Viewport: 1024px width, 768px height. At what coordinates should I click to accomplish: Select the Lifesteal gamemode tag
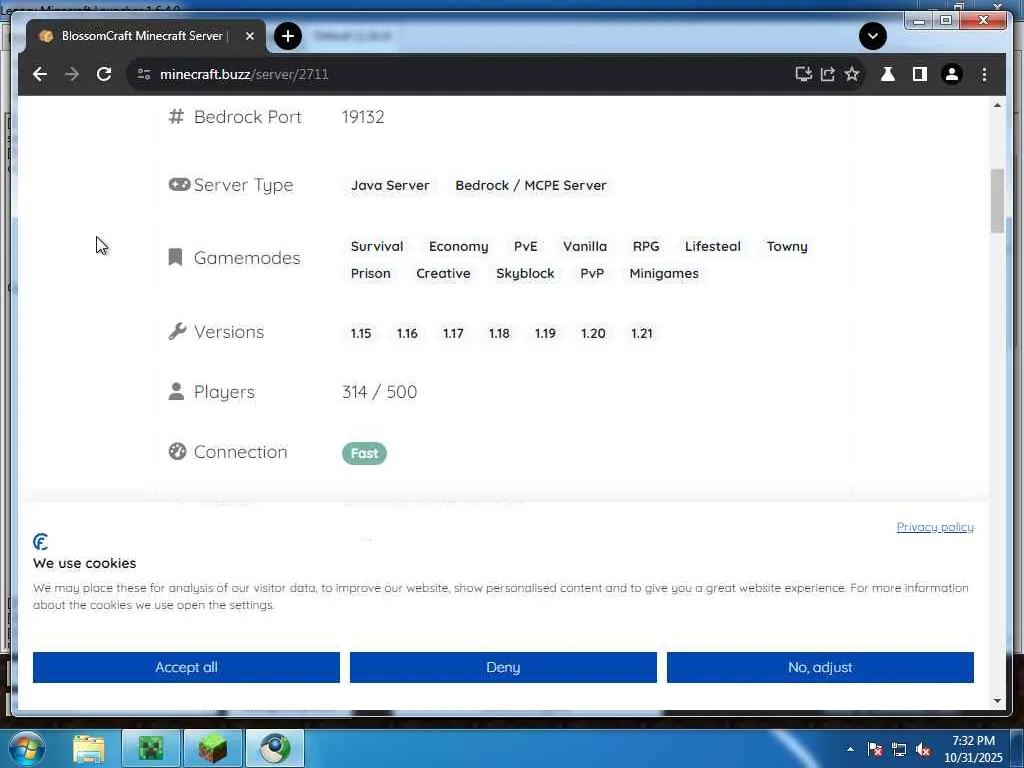pos(712,247)
